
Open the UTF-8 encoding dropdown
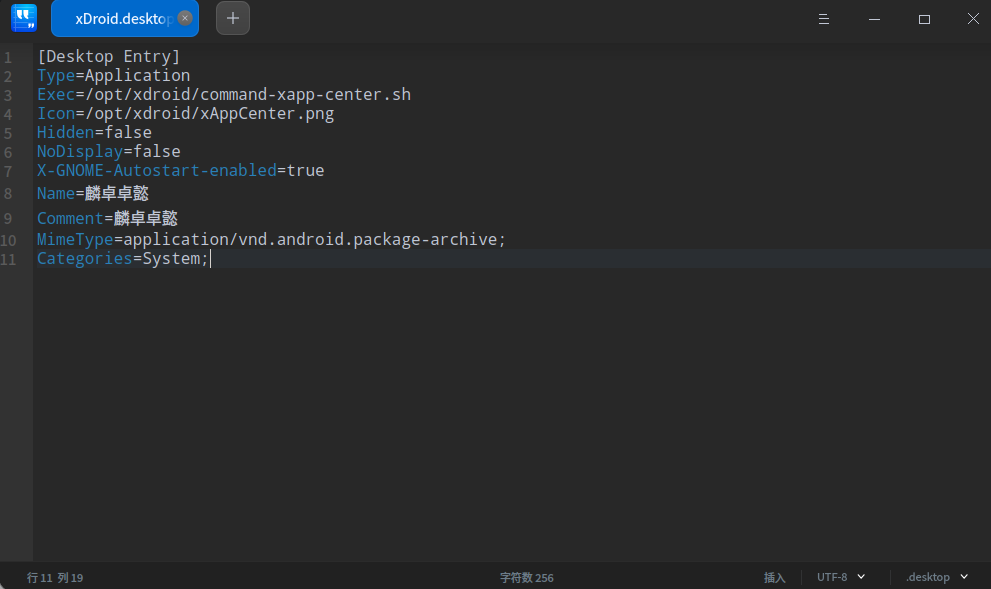coord(840,577)
